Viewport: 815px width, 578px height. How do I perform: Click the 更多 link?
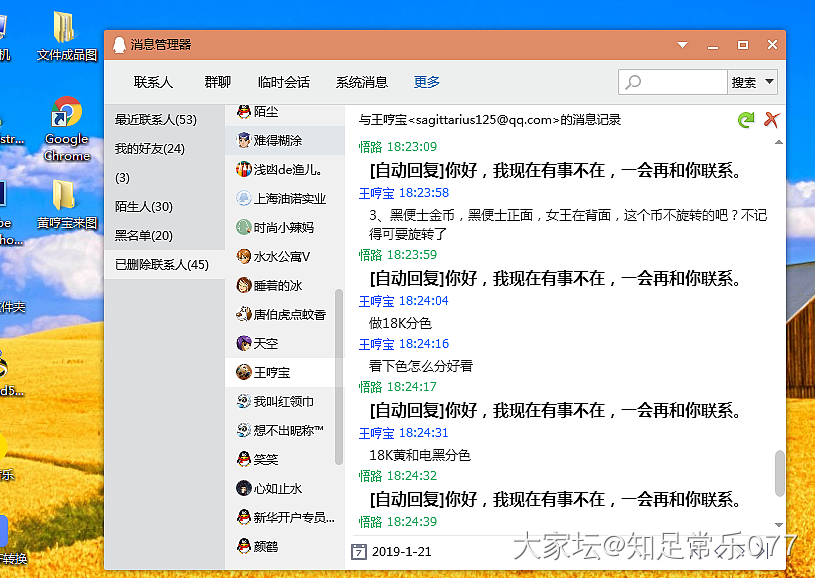pyautogui.click(x=426, y=82)
